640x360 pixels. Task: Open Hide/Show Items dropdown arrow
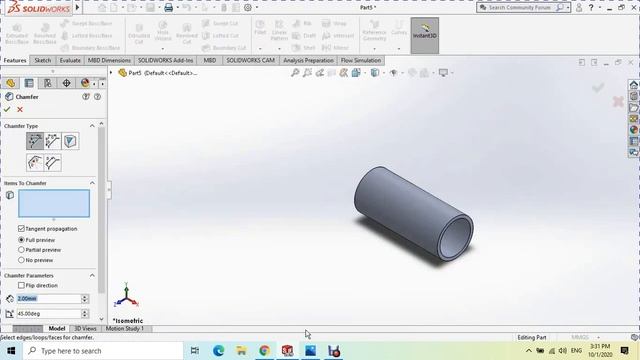pyautogui.click(x=402, y=73)
